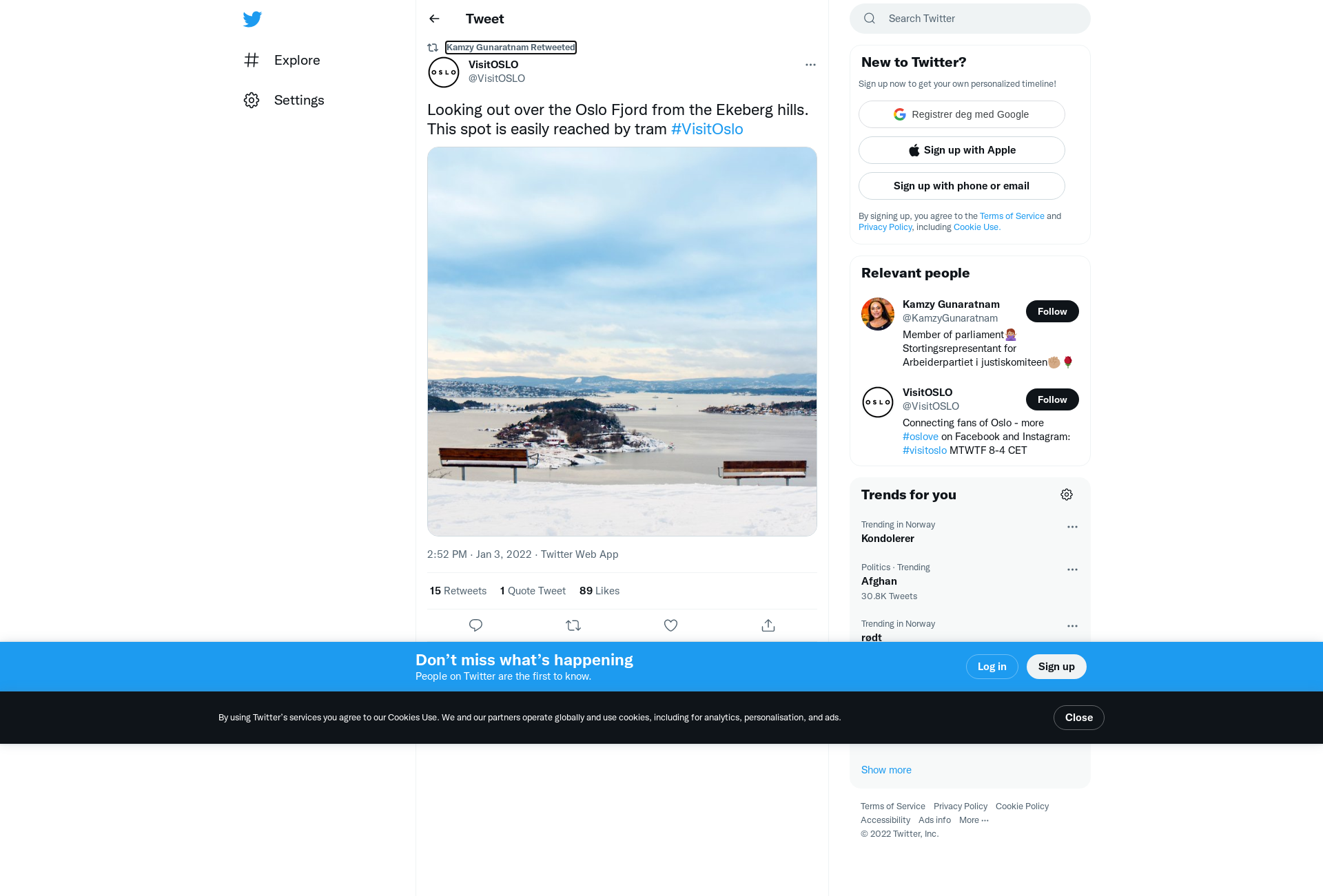Click the Twitter bird logo
The width and height of the screenshot is (1323, 896).
252,19
